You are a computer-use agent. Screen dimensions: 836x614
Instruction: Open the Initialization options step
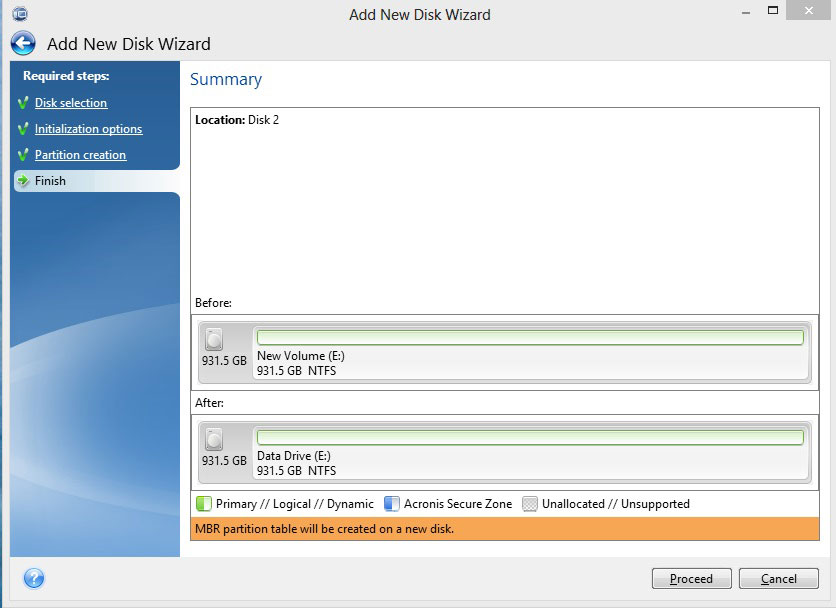click(x=89, y=129)
